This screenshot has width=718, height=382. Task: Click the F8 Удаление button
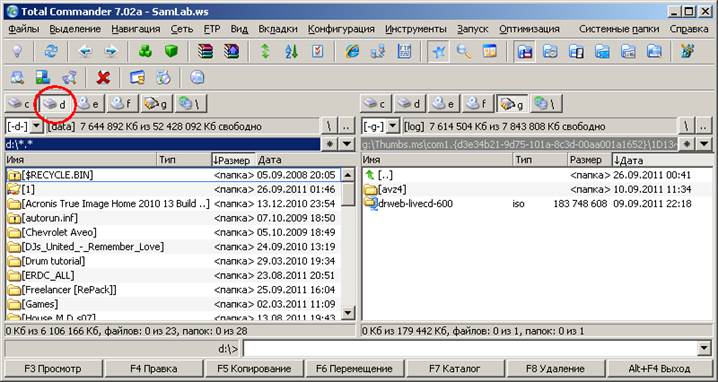[555, 368]
